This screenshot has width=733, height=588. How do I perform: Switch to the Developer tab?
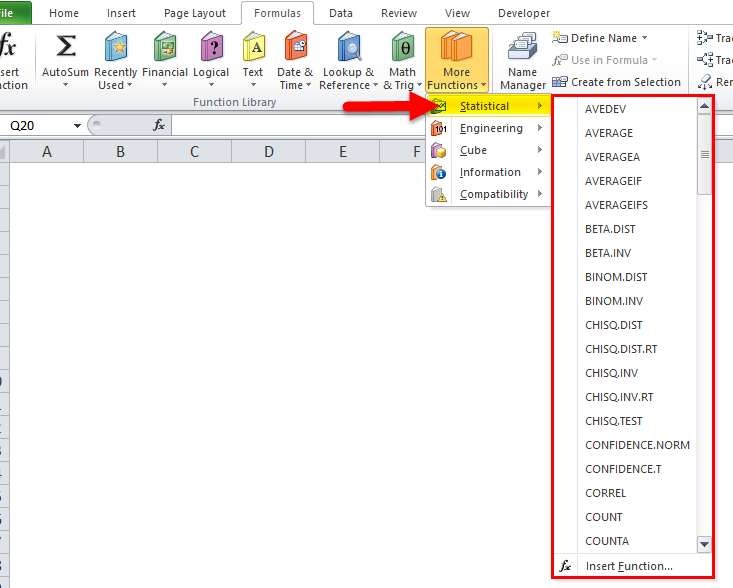524,13
